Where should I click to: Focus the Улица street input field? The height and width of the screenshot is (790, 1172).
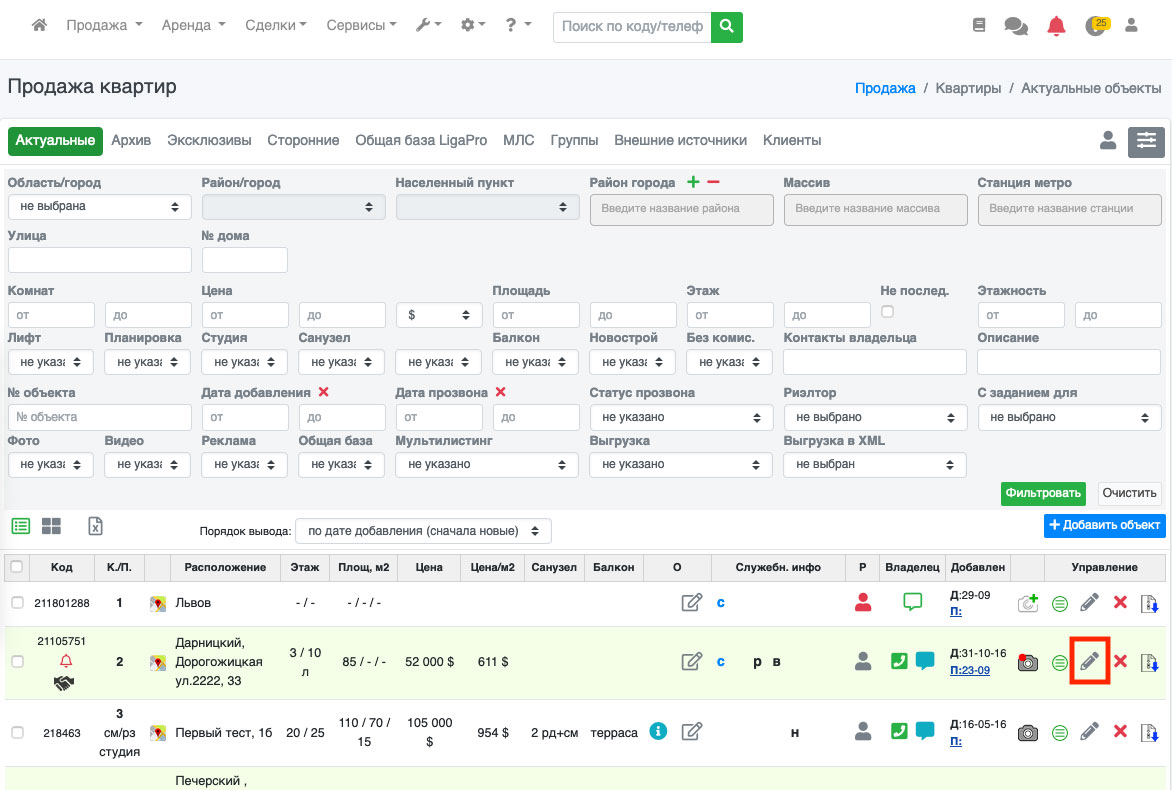tap(99, 260)
